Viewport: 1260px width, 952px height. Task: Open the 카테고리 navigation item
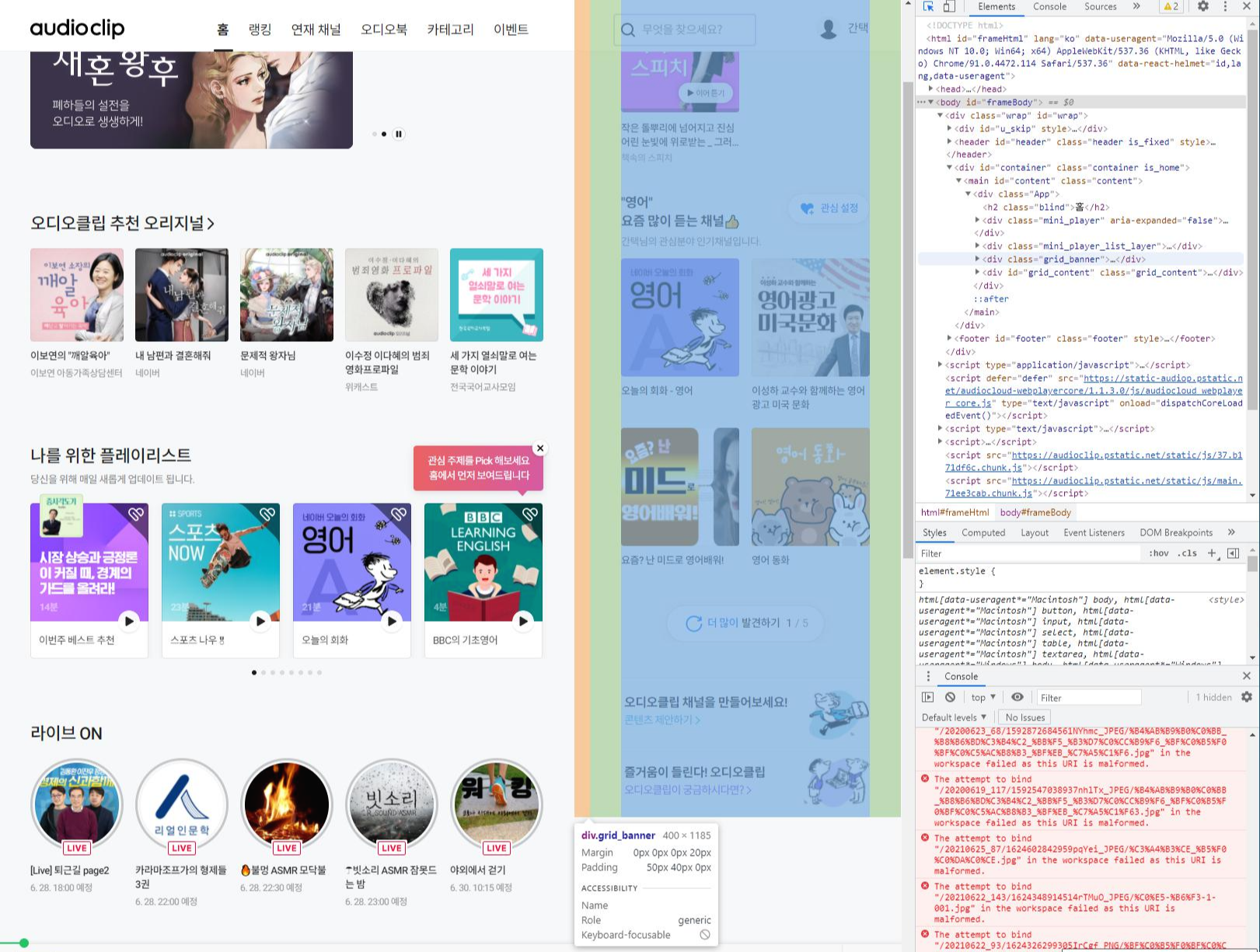coord(450,30)
